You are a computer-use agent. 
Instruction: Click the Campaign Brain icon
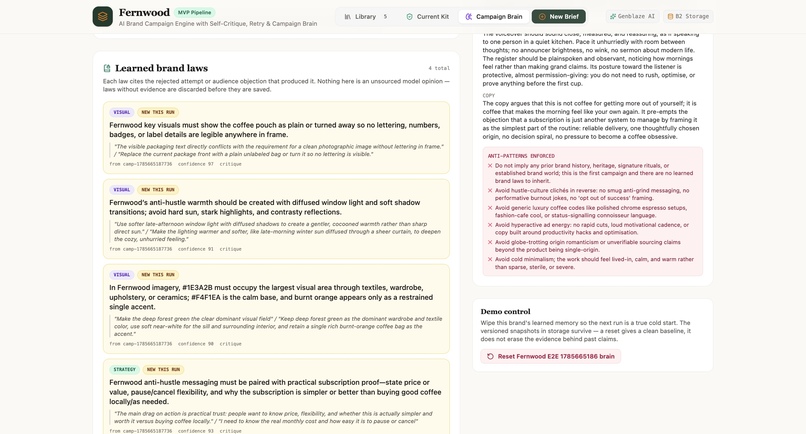(x=469, y=16)
